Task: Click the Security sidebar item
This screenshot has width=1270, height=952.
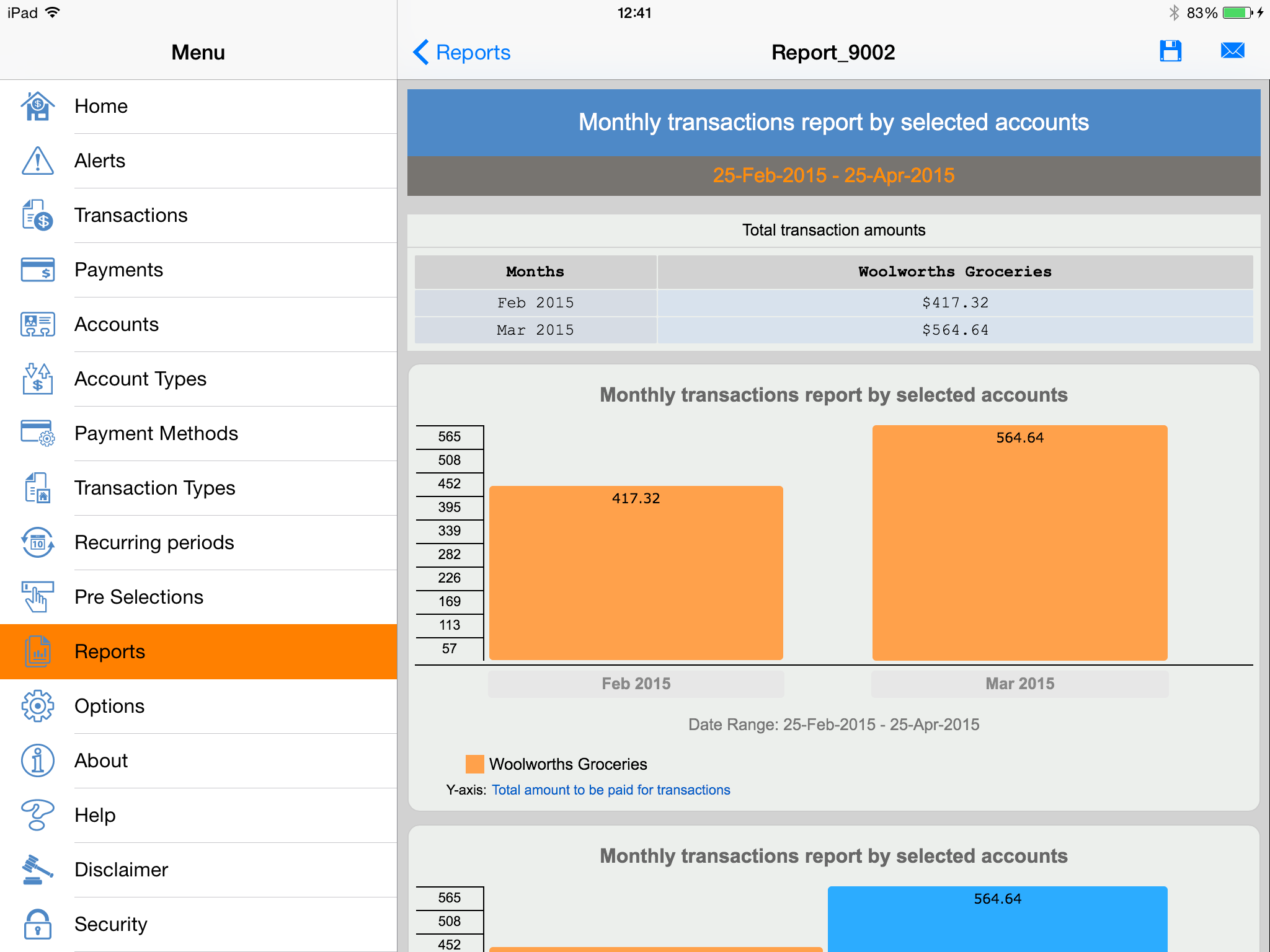Action: pyautogui.click(x=197, y=923)
